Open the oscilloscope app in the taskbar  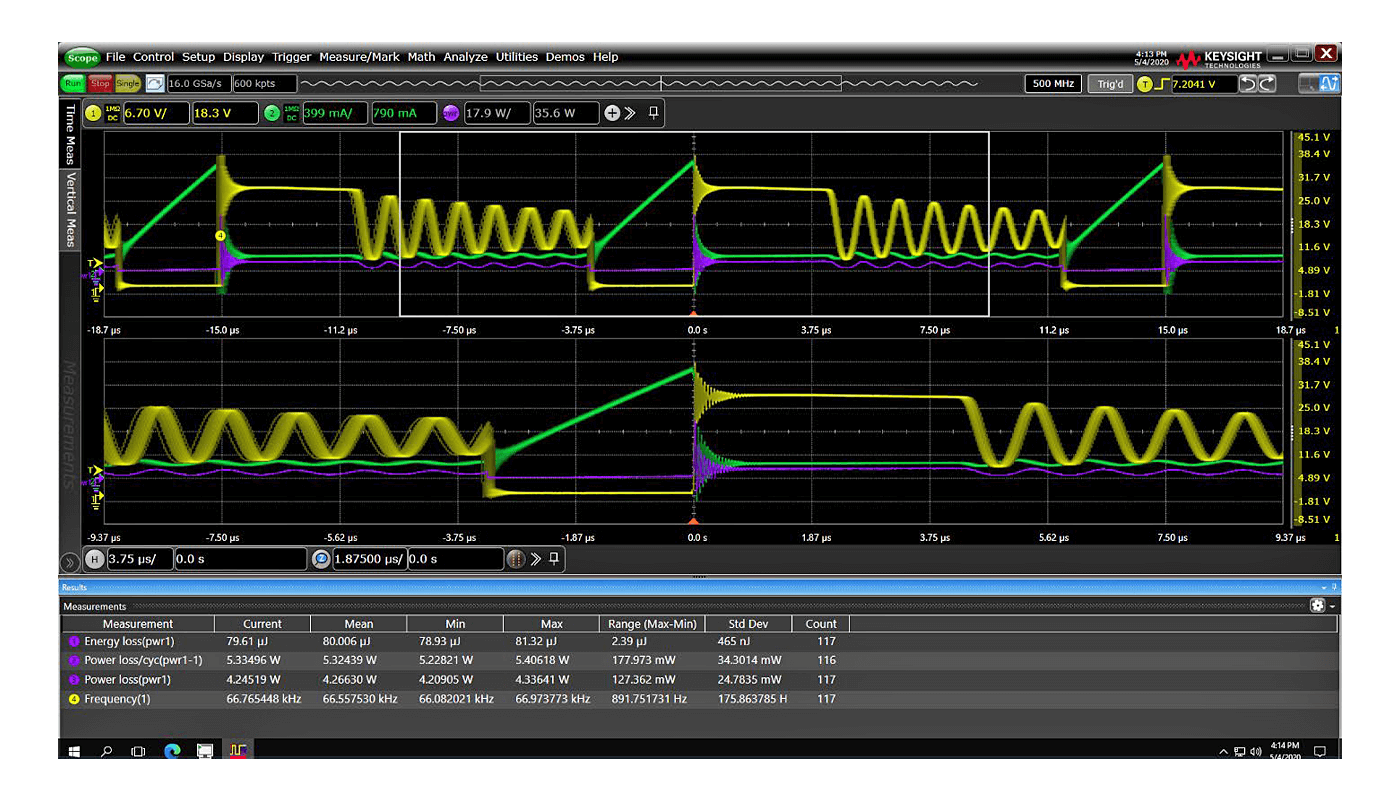(238, 750)
